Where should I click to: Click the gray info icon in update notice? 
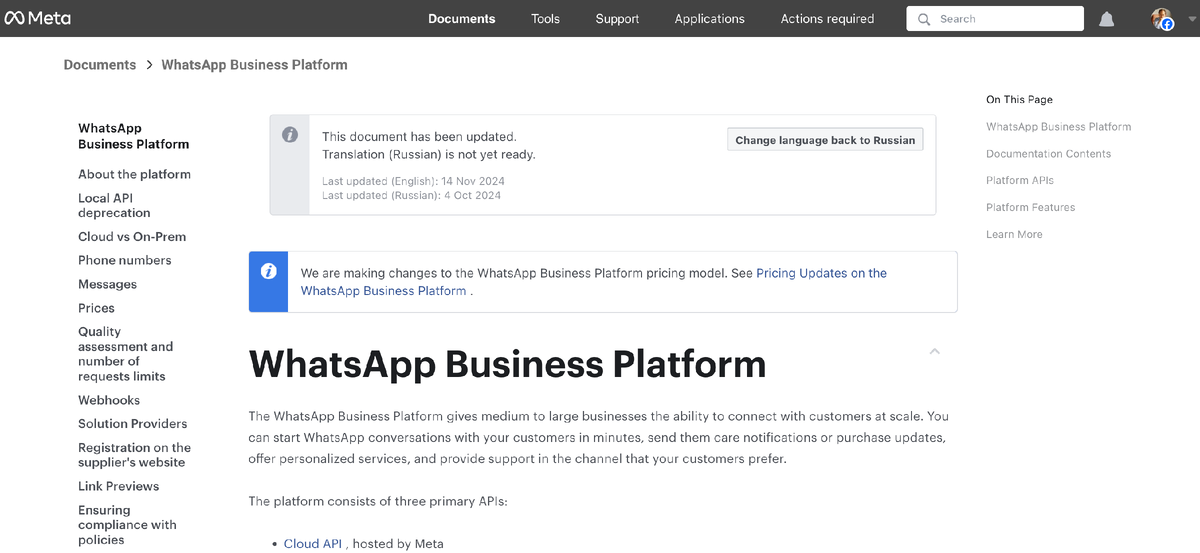290,135
